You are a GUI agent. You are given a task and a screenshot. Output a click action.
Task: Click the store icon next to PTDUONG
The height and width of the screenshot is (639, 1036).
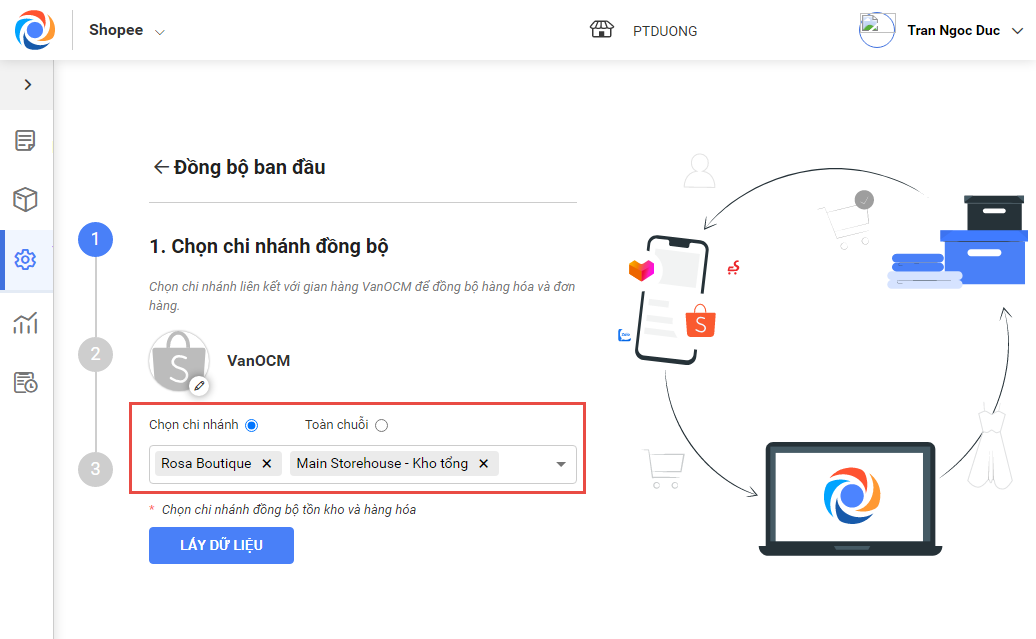(601, 30)
